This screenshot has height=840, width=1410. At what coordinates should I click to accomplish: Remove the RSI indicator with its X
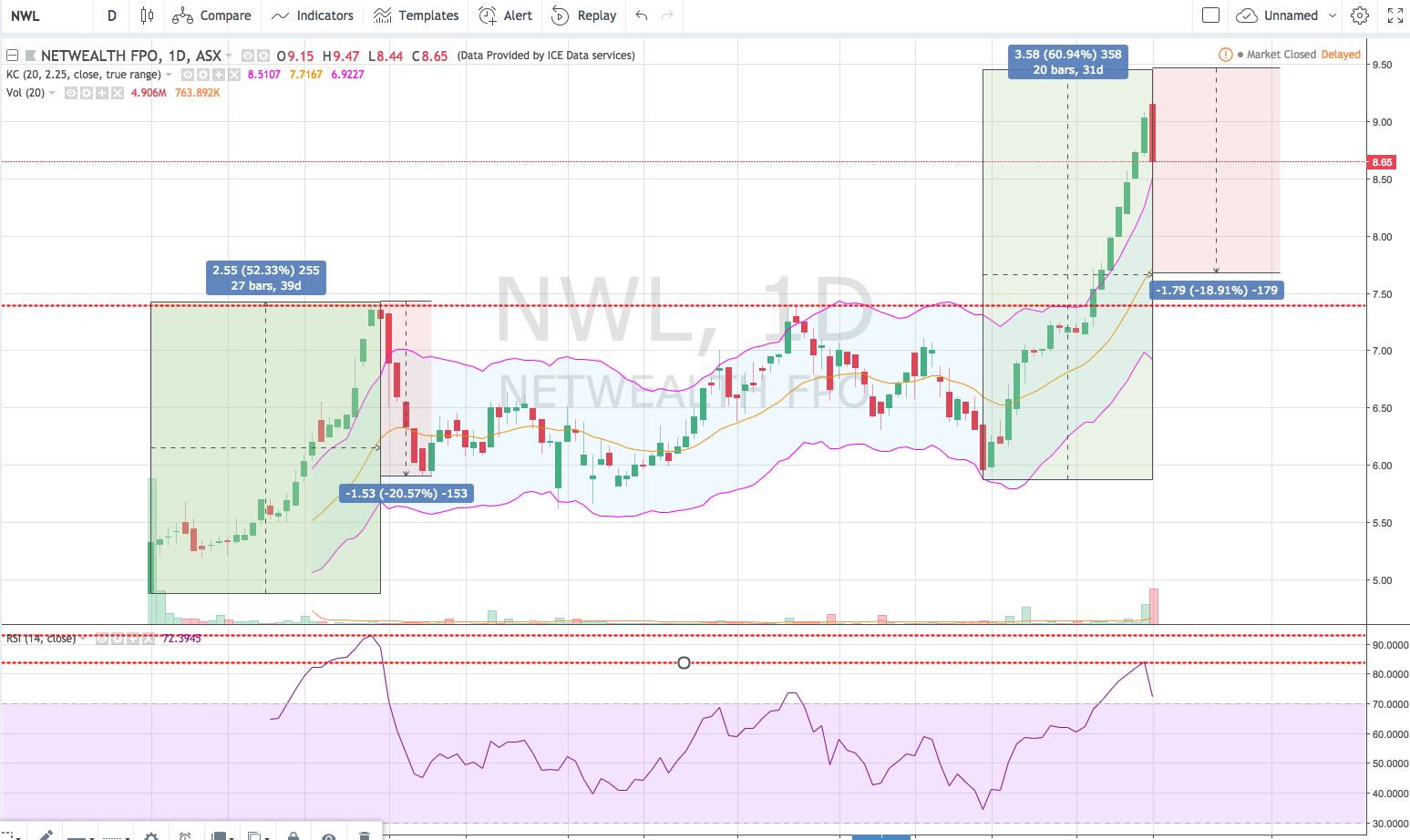pyautogui.click(x=149, y=639)
